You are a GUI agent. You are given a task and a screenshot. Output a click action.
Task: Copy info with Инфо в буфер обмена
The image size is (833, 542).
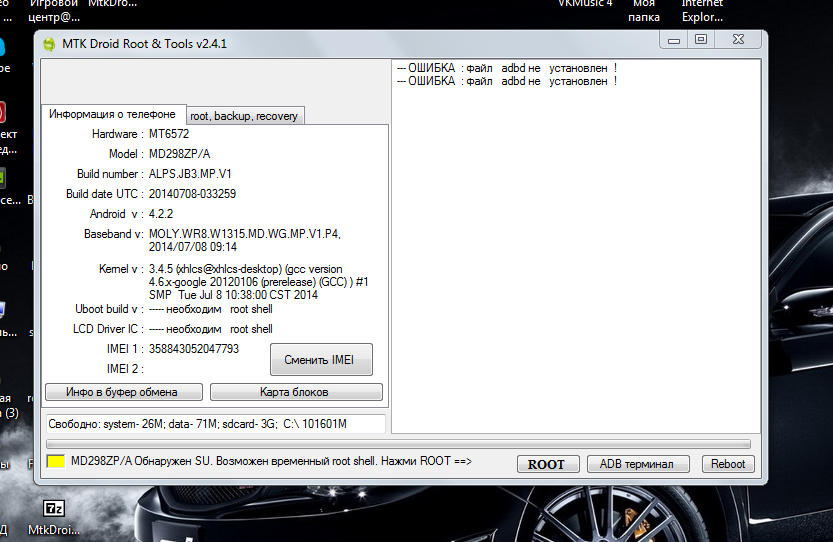[124, 392]
